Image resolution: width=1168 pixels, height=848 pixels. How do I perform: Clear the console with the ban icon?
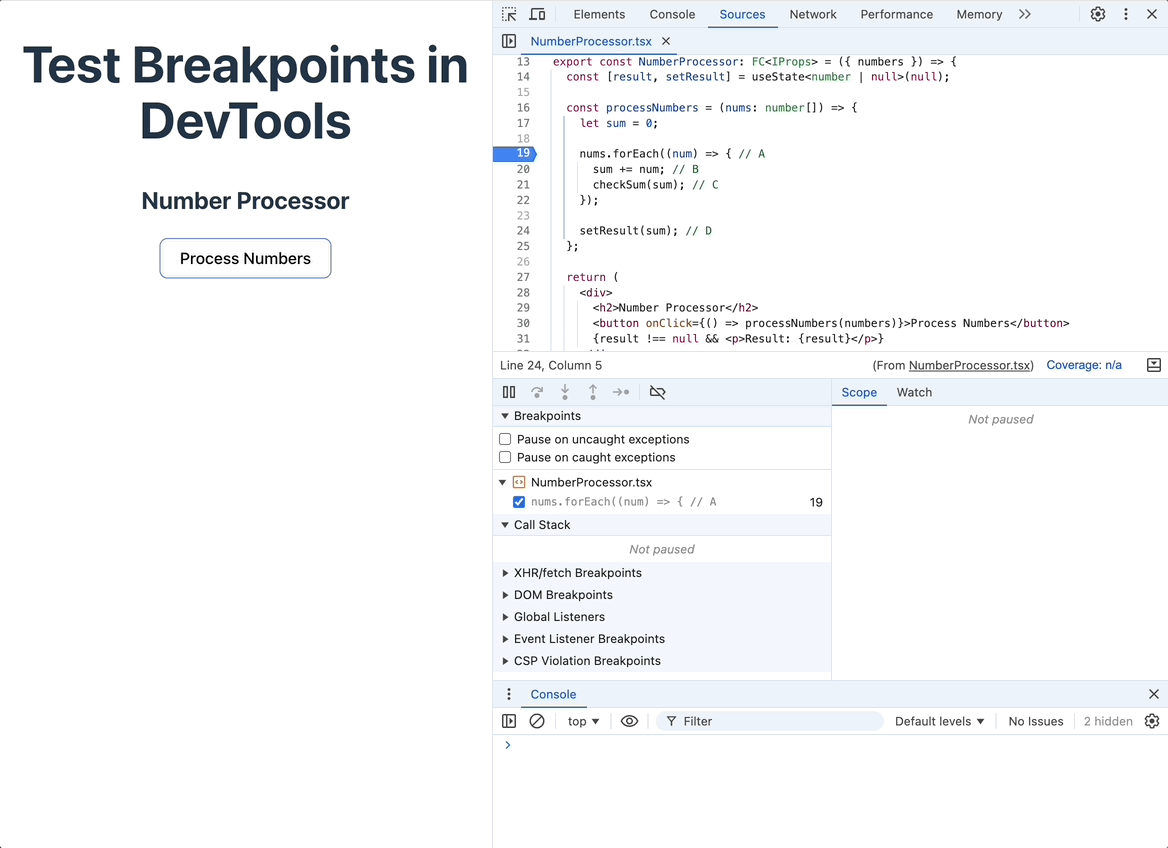click(536, 721)
